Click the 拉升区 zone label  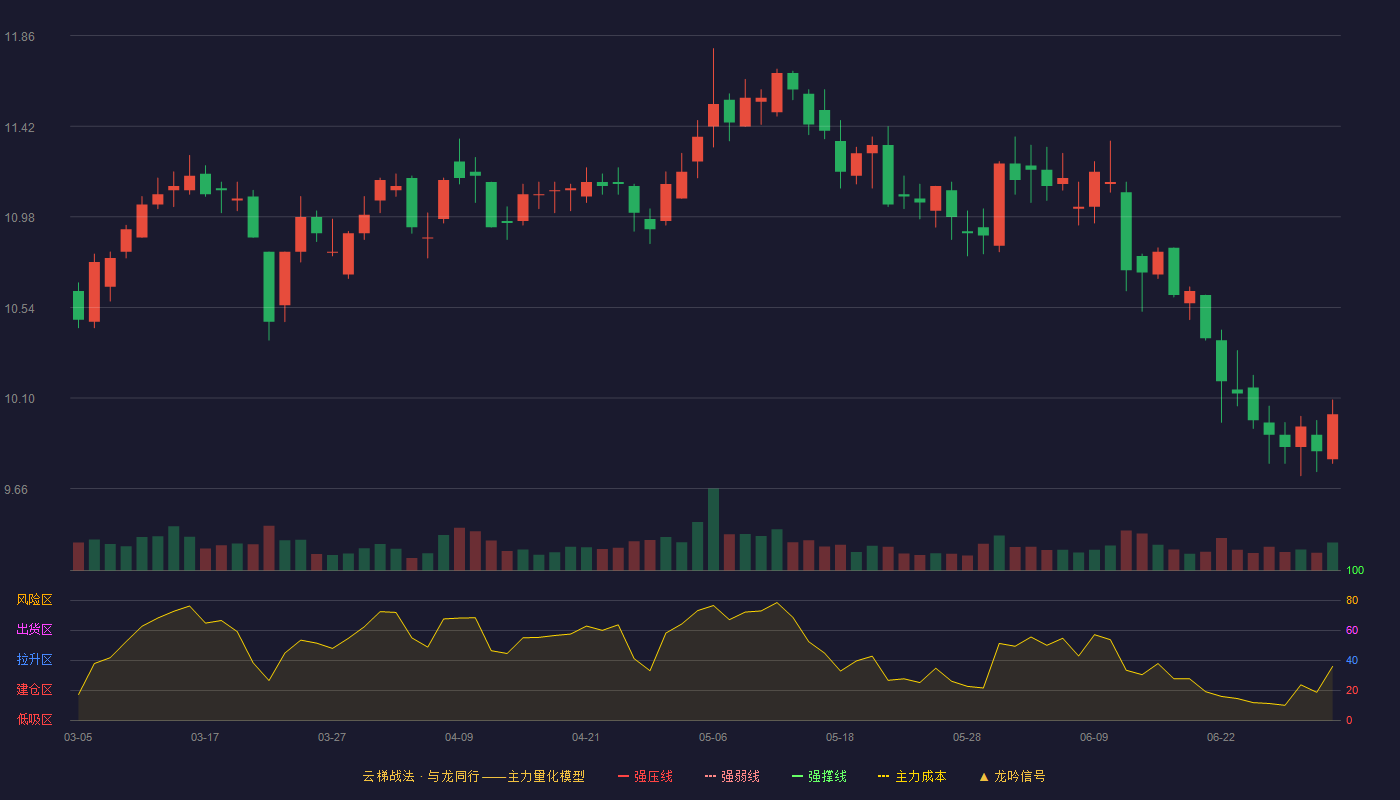[34, 660]
